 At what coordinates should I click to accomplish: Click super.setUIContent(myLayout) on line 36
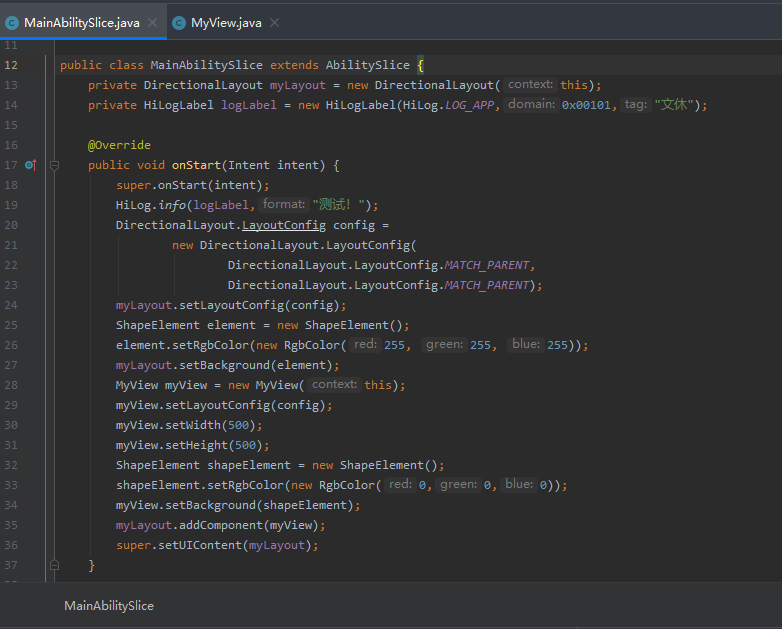pyautogui.click(x=217, y=545)
